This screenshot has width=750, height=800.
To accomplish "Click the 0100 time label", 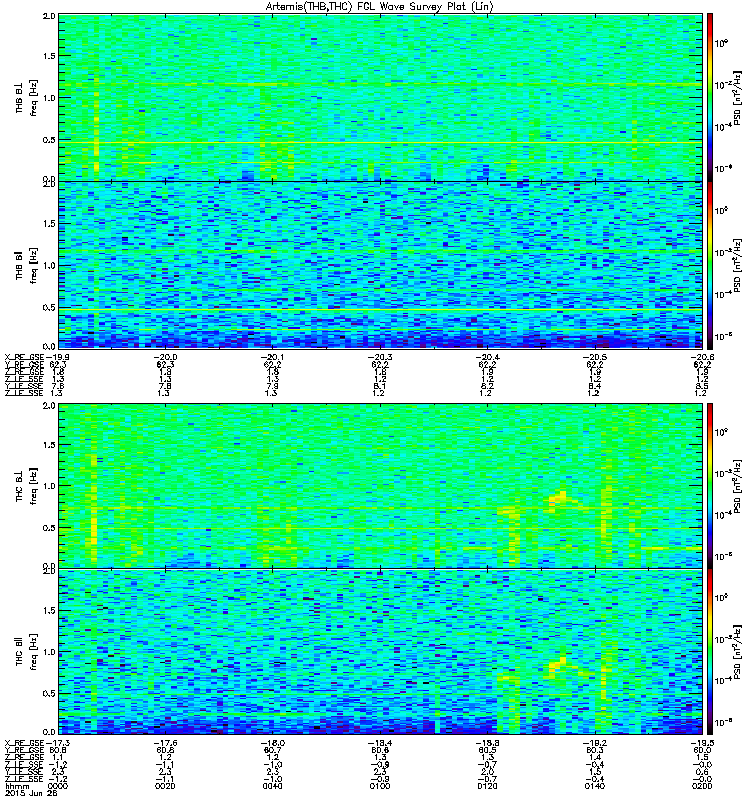I will point(380,786).
